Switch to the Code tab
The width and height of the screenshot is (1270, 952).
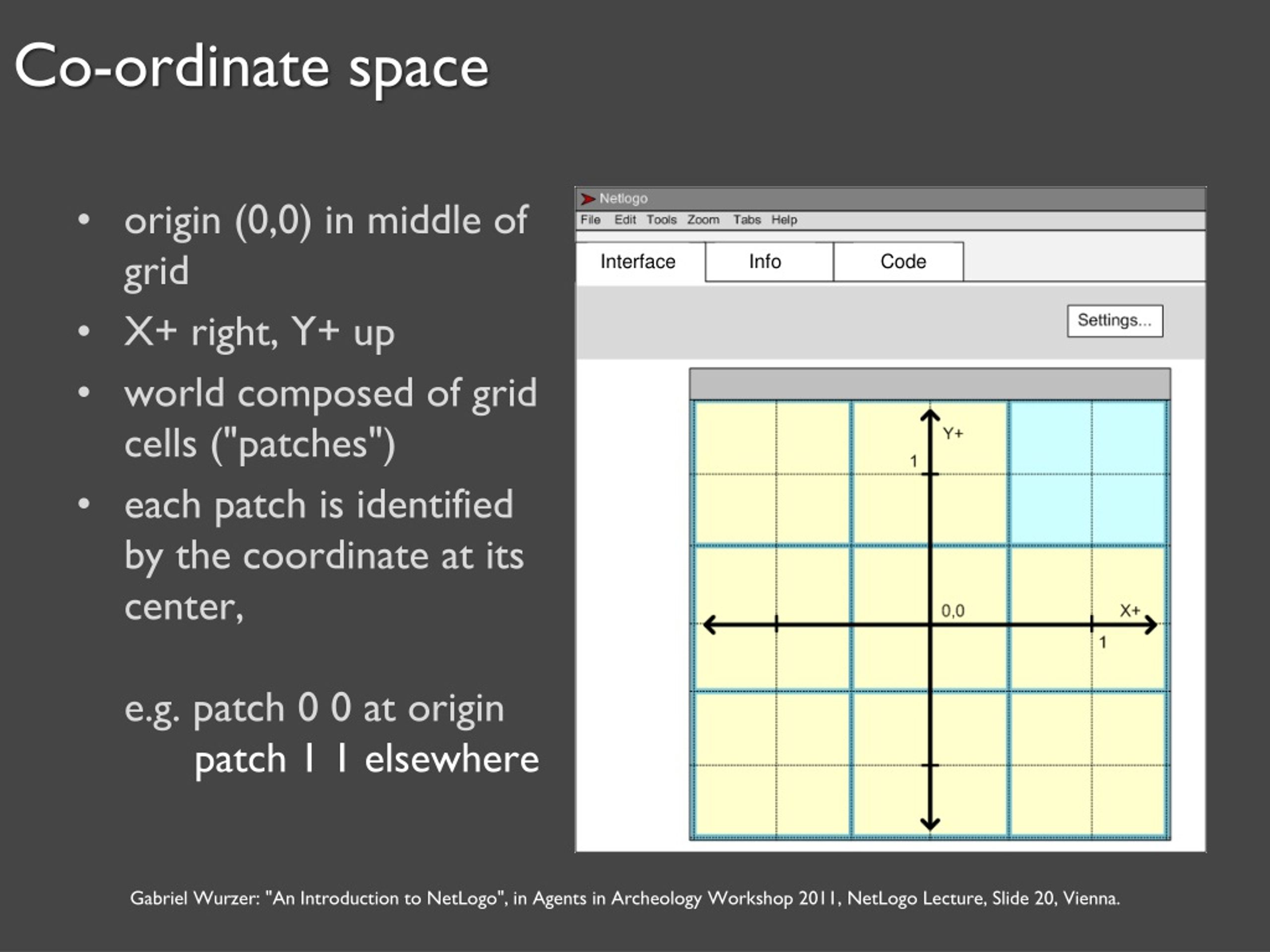coord(898,262)
